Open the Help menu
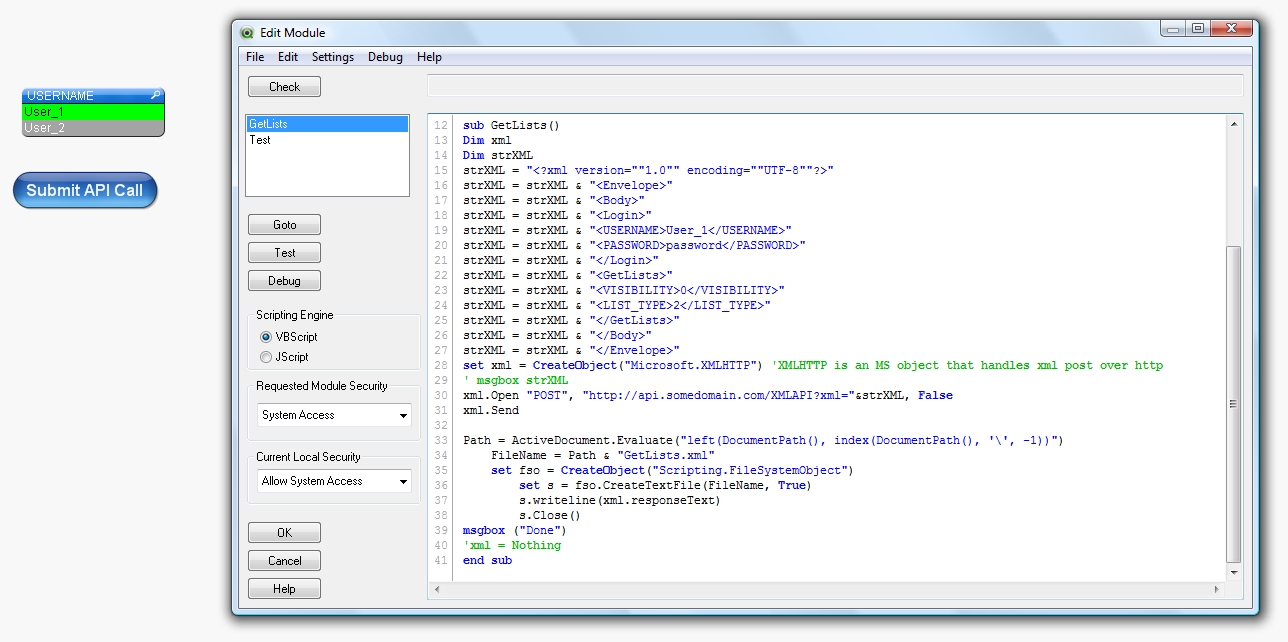The image size is (1288, 642). point(429,57)
